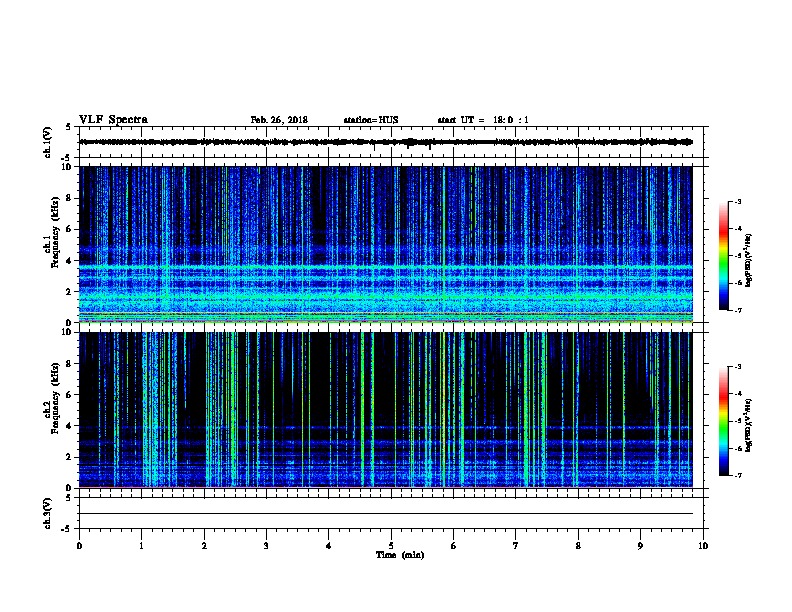Click the ch.2 color scale bar
The width and height of the screenshot is (792, 612).
coord(723,421)
